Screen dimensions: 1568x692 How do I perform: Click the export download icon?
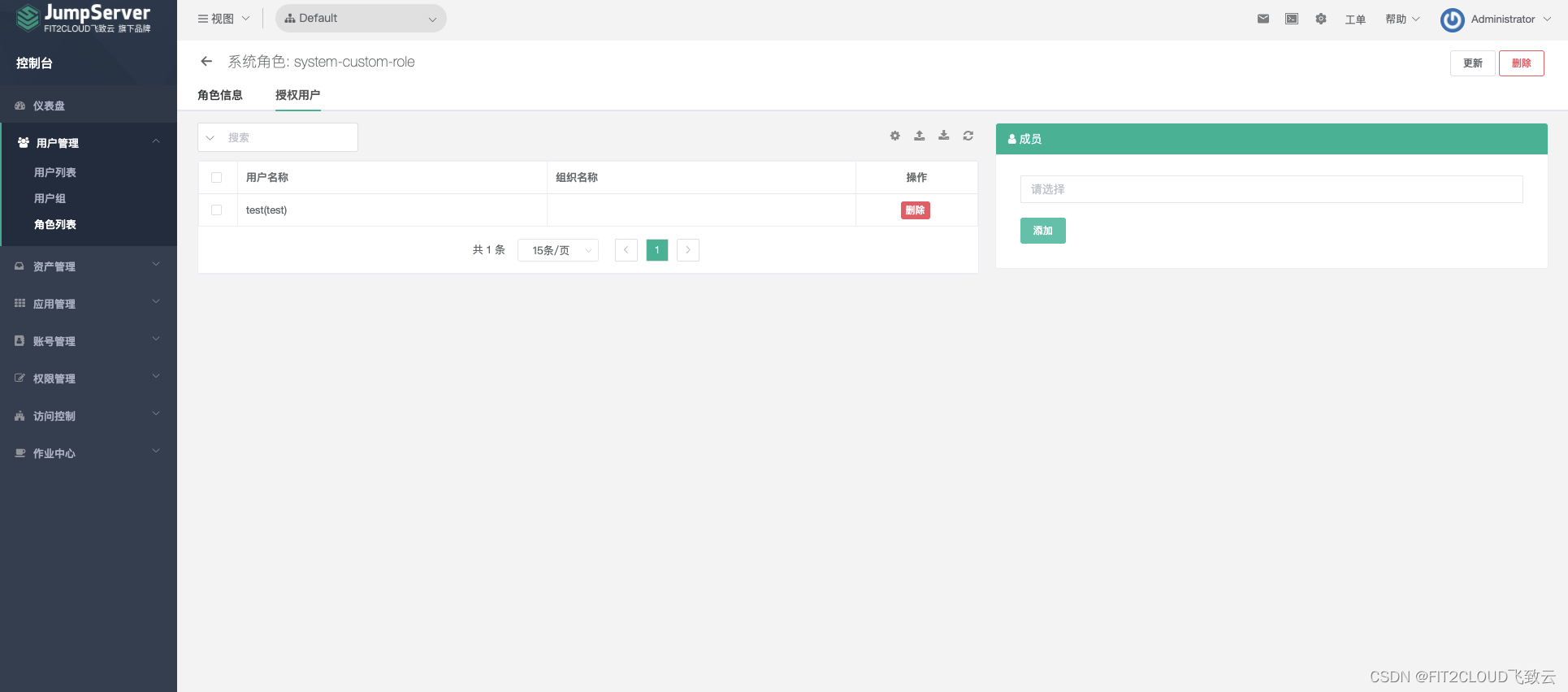[944, 136]
